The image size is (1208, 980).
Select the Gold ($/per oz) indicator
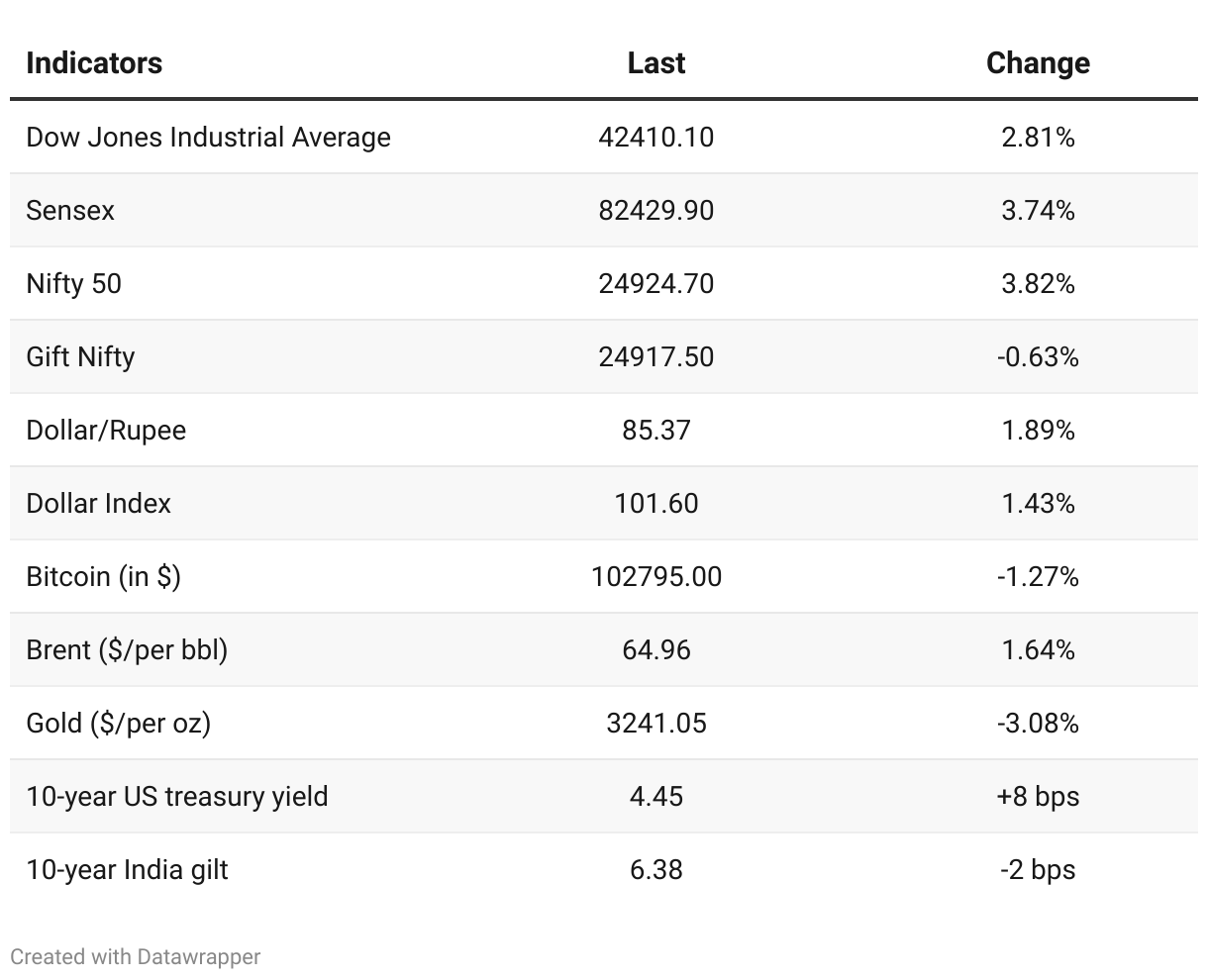pyautogui.click(x=118, y=723)
